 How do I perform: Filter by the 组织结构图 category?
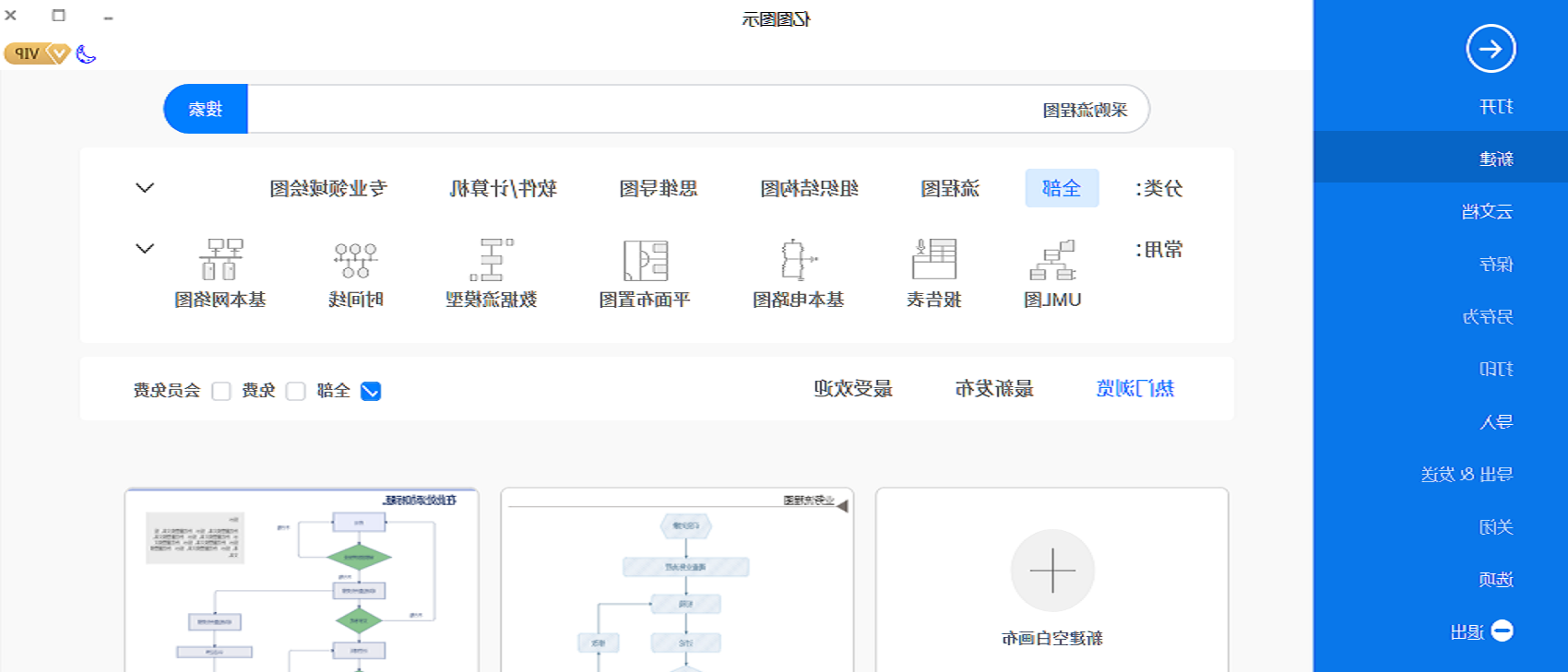coord(810,189)
